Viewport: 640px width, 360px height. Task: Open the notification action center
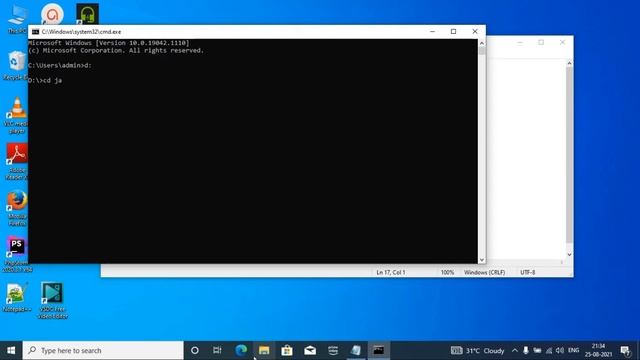point(625,351)
